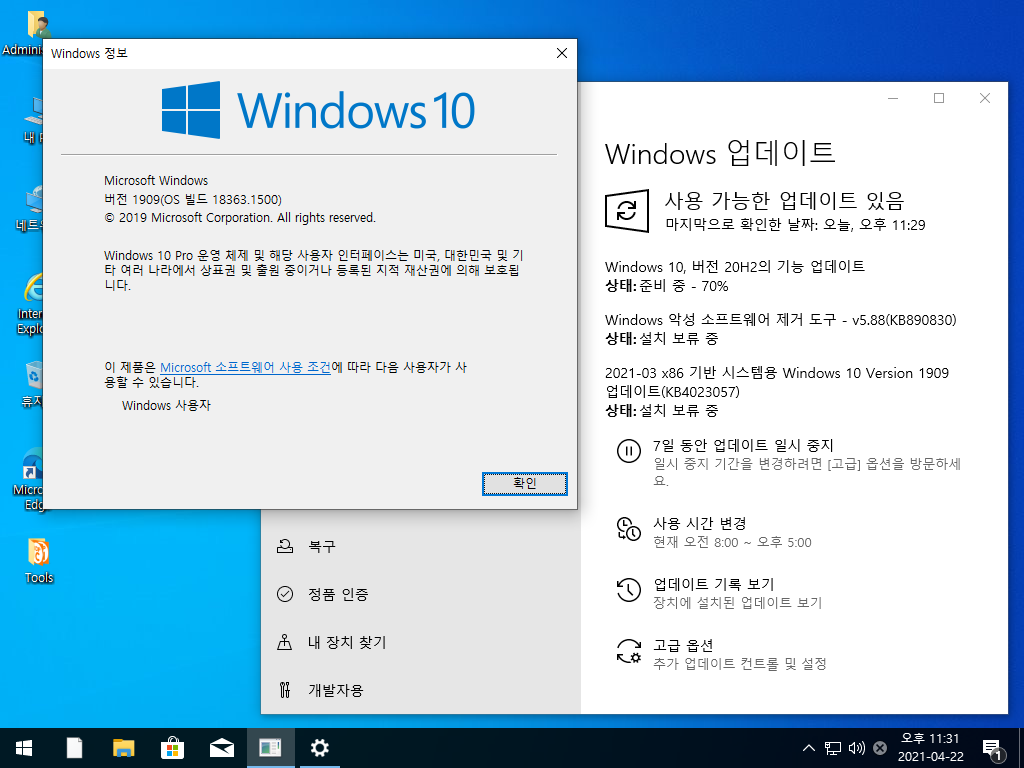This screenshot has height=768, width=1024.
Task: Close the Windows 정보 dialog
Action: 562,53
